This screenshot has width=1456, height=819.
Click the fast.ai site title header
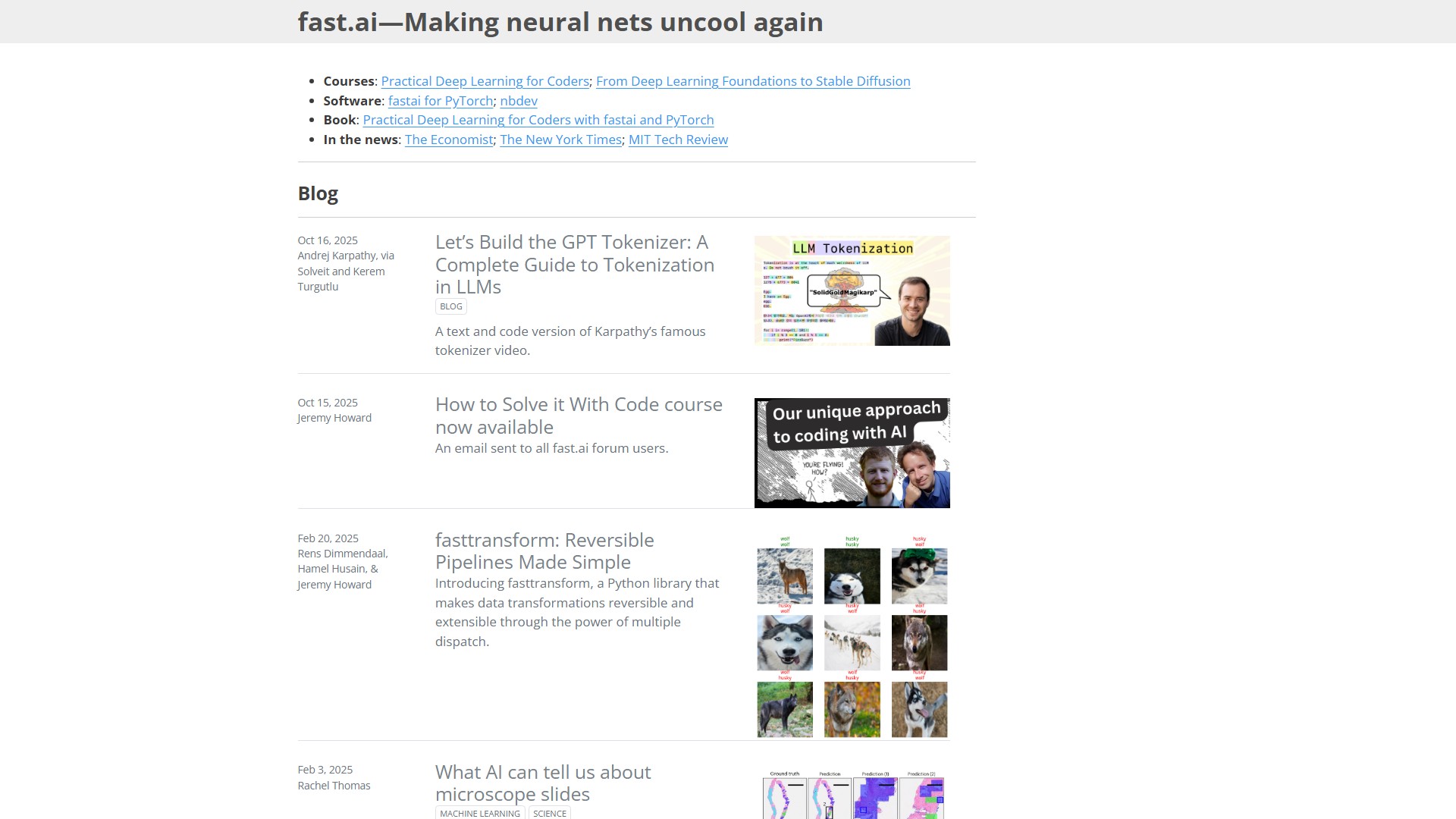click(x=560, y=22)
